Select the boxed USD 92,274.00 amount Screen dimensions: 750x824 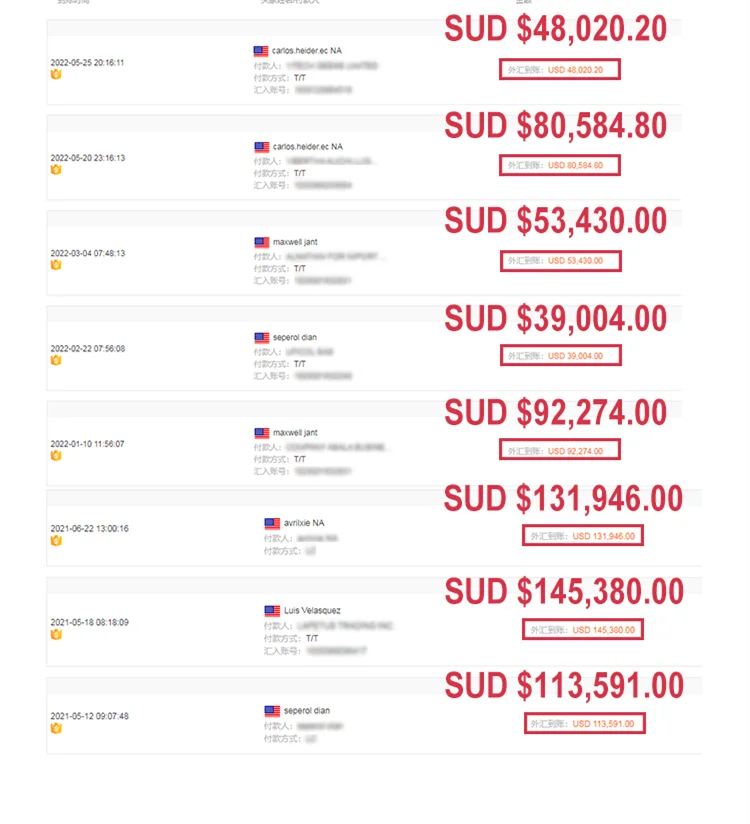560,451
